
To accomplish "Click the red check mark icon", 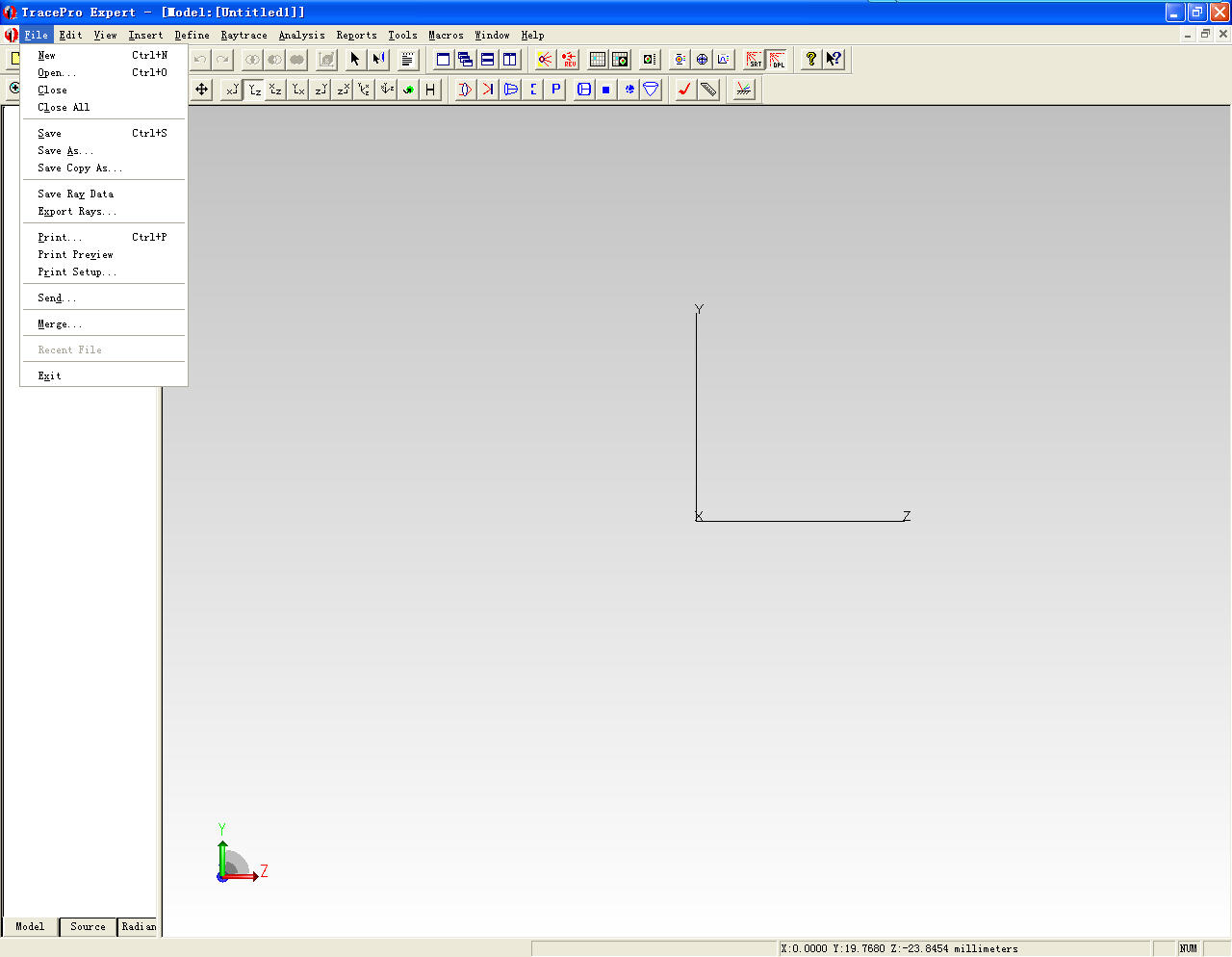I will pyautogui.click(x=685, y=90).
